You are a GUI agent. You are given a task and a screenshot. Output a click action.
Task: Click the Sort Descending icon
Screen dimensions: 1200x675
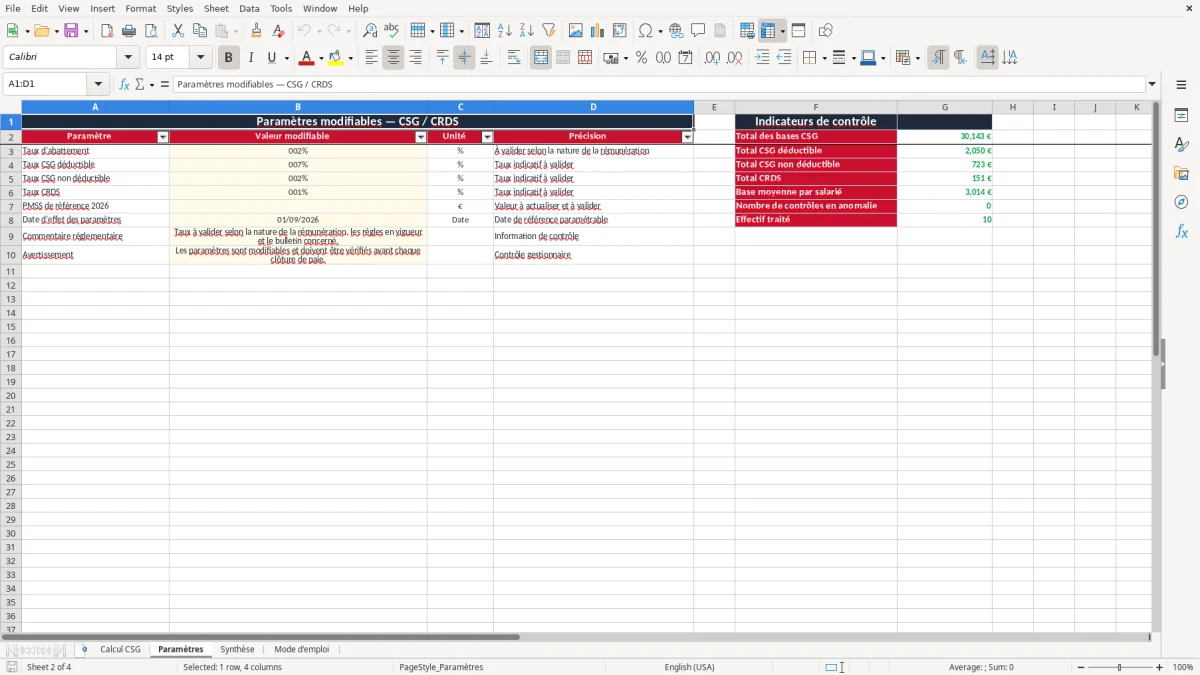pos(527,31)
